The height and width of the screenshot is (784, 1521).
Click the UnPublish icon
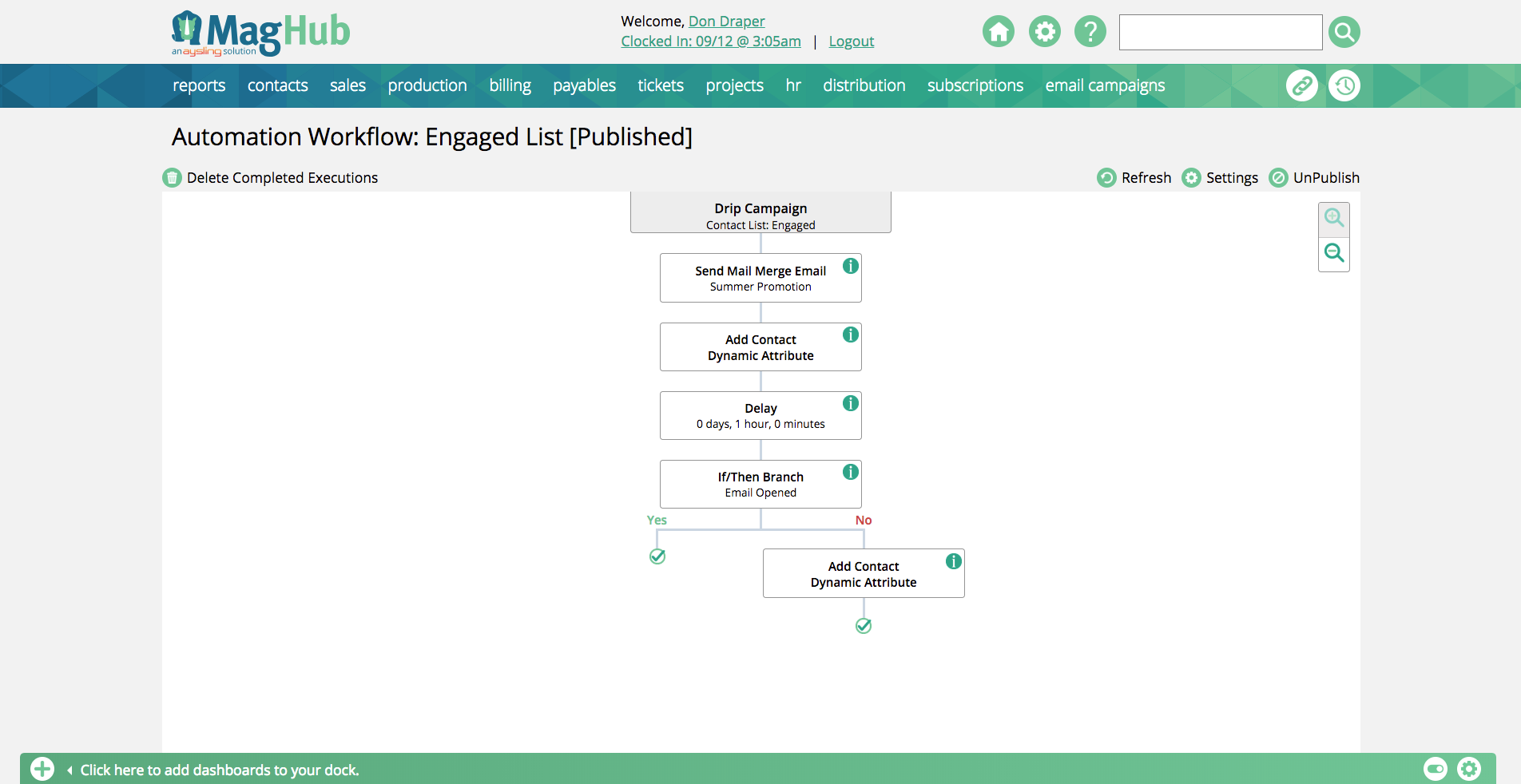click(1278, 177)
